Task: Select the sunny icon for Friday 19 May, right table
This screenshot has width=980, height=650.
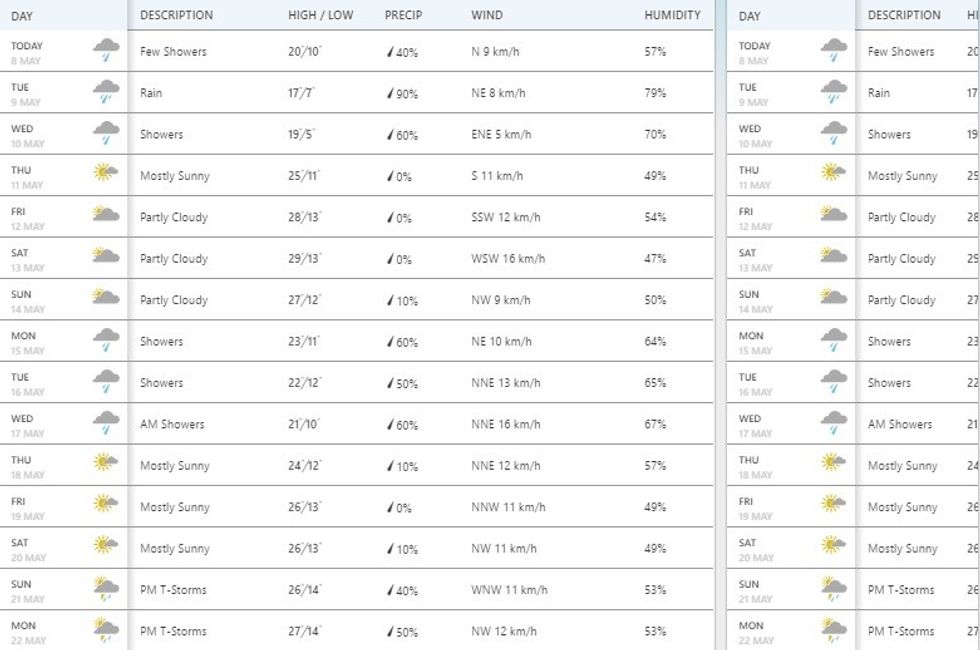Action: coord(833,505)
